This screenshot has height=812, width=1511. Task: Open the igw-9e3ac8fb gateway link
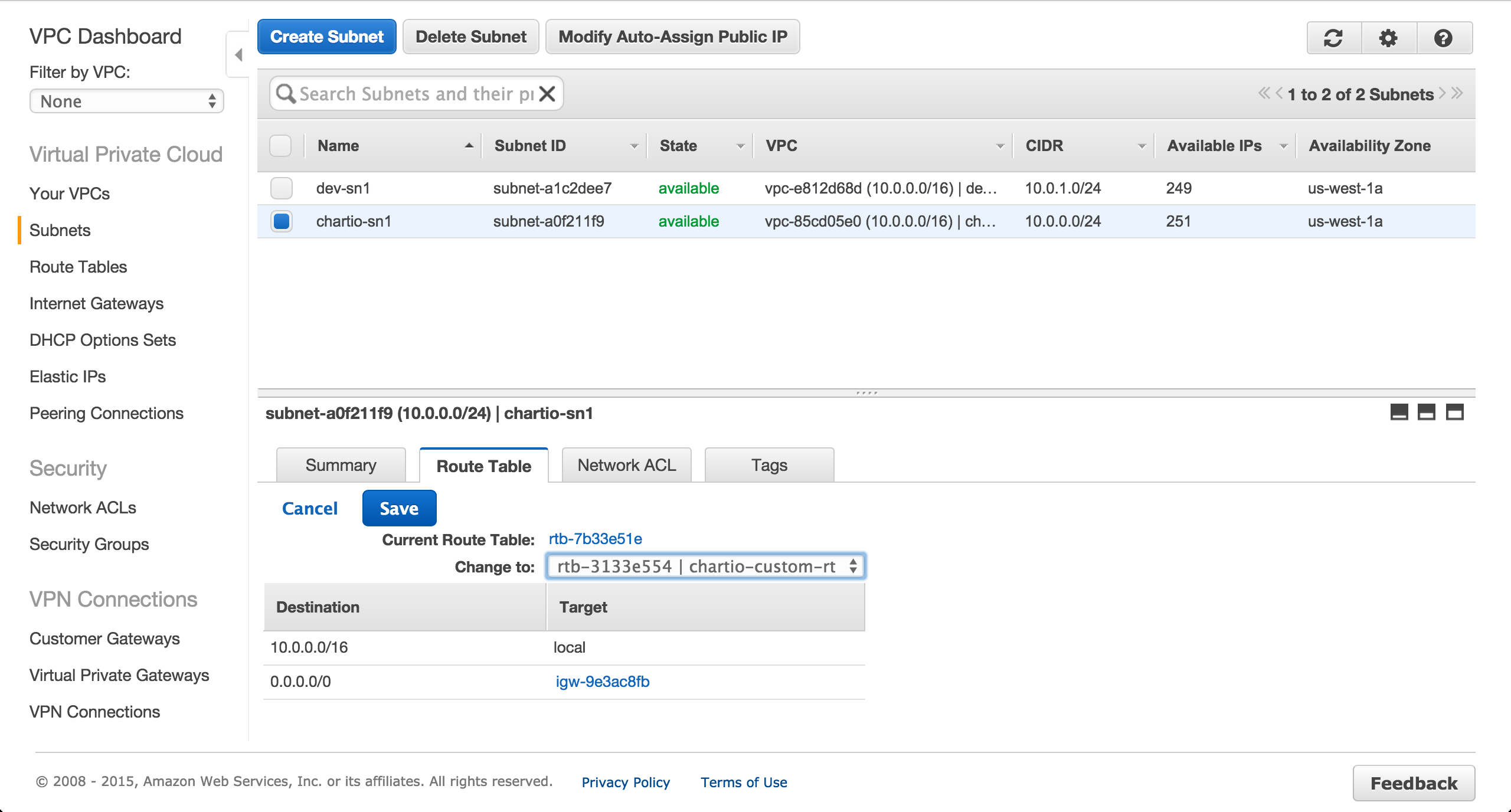coord(602,682)
